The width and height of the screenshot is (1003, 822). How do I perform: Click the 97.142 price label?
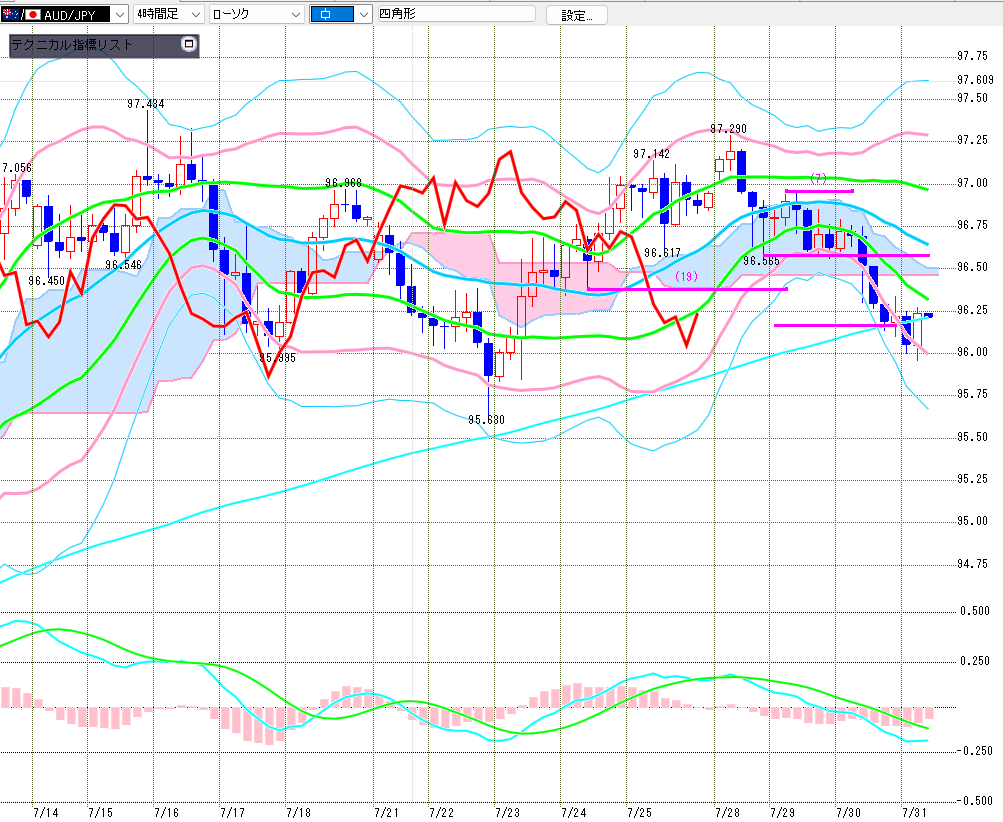tap(651, 154)
